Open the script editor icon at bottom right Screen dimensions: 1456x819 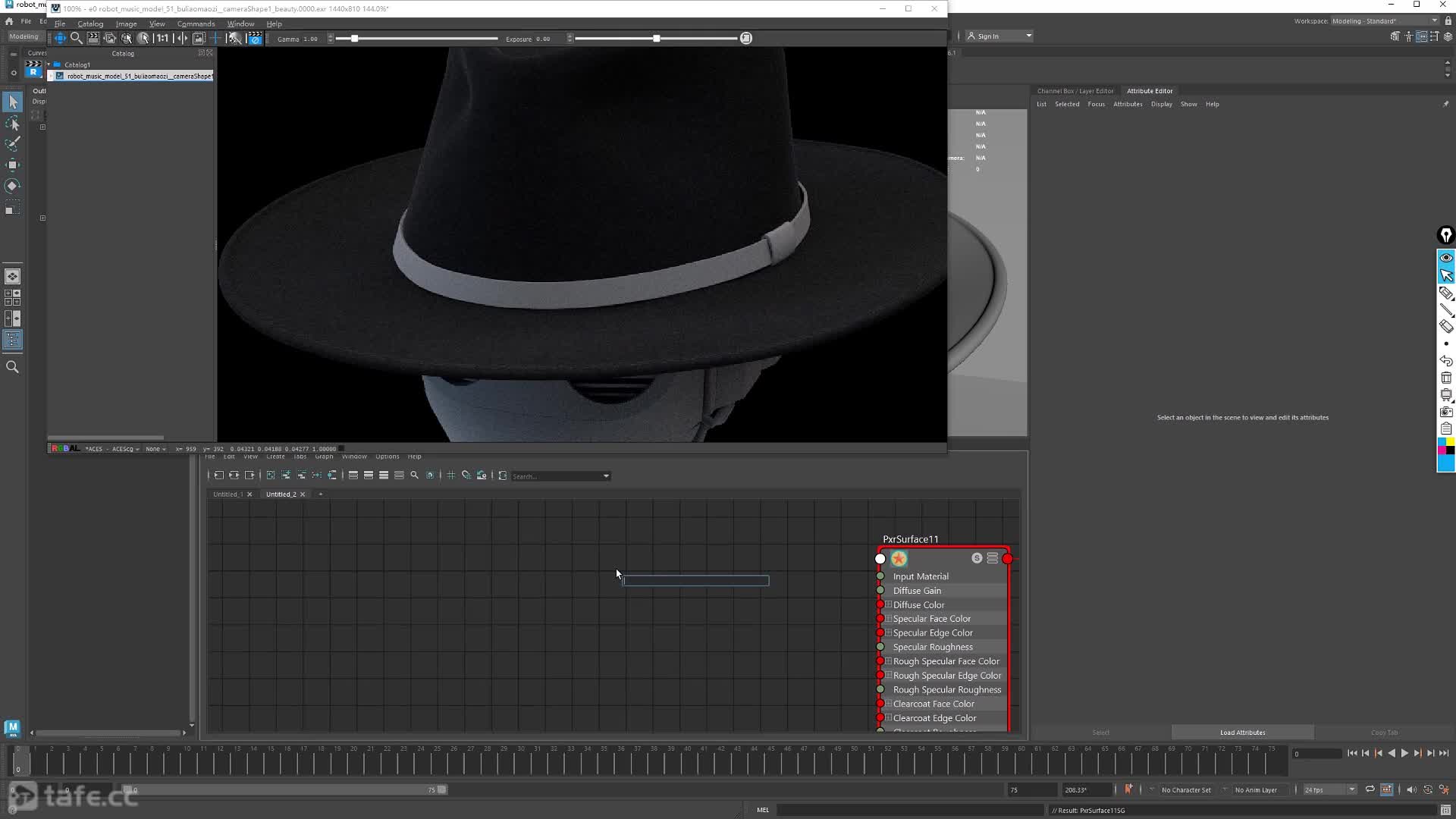point(1445,810)
